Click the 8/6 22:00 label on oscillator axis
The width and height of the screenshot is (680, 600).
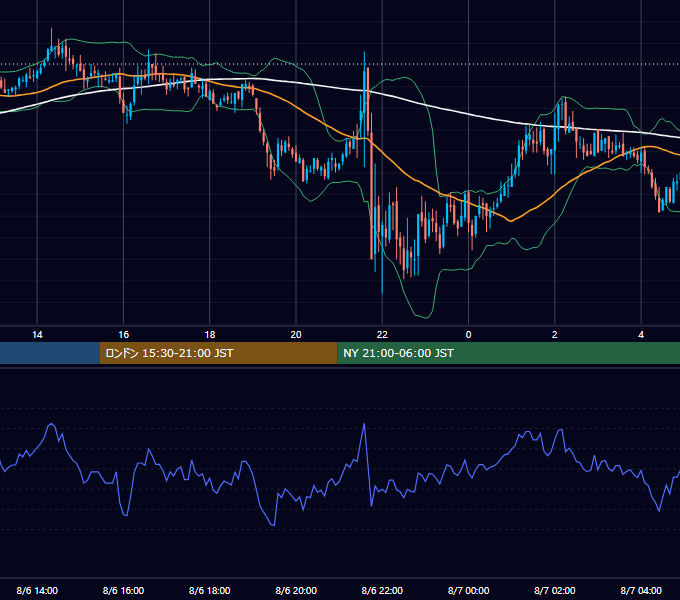click(x=382, y=590)
